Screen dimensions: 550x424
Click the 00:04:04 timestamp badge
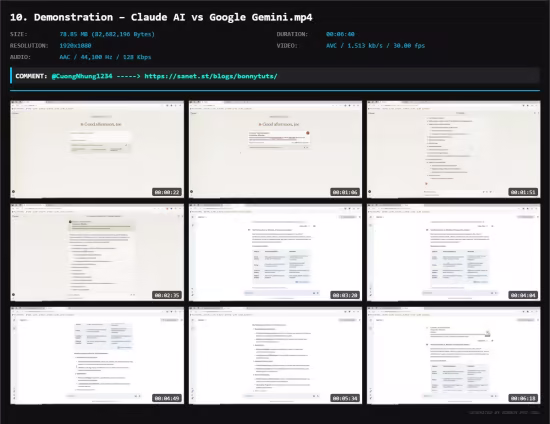pyautogui.click(x=523, y=295)
